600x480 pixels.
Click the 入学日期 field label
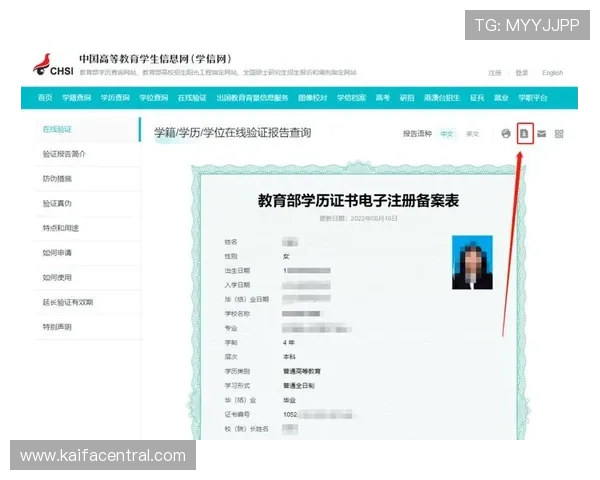[237, 285]
